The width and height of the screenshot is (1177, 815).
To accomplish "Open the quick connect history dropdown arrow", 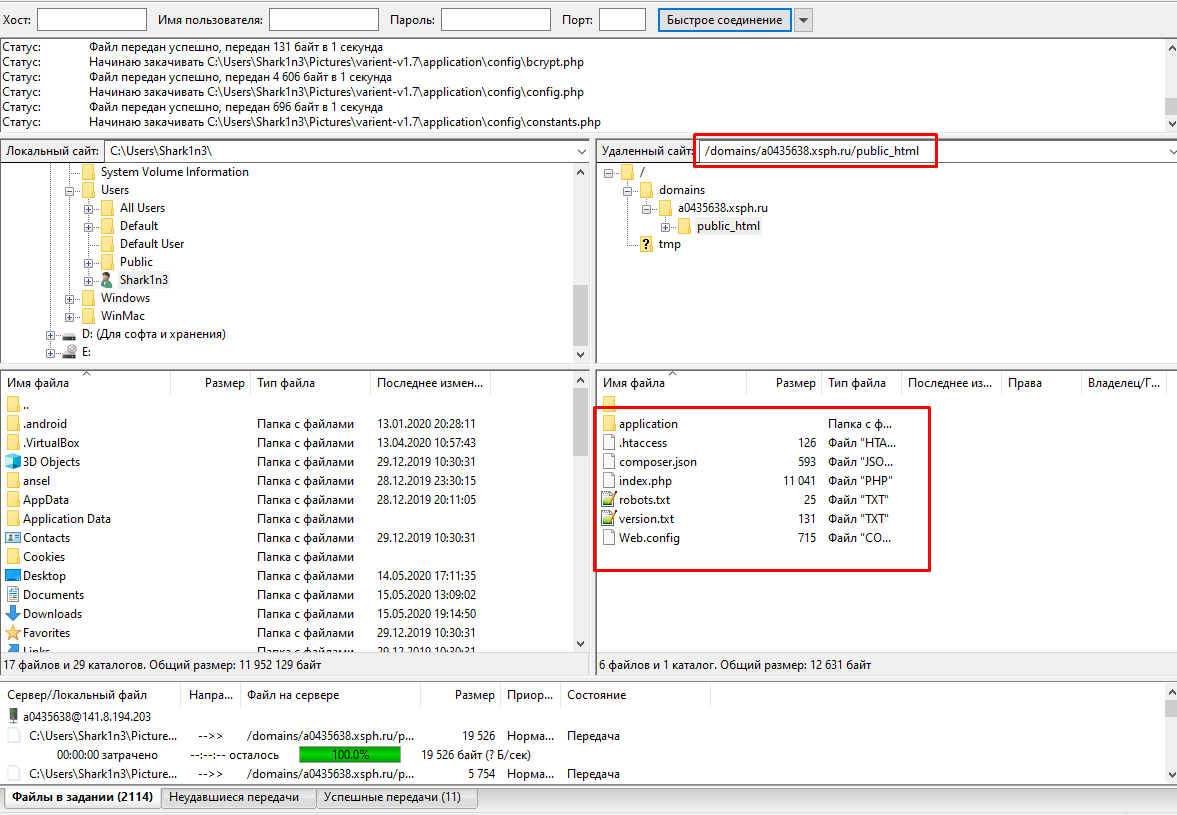I will pyautogui.click(x=803, y=20).
